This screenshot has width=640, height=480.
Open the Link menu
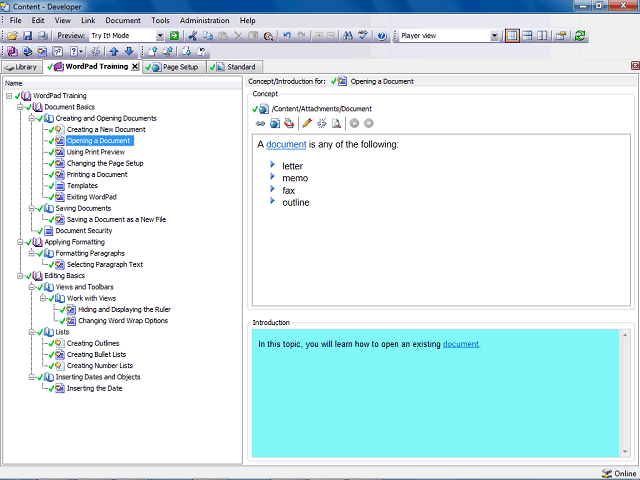[88, 20]
